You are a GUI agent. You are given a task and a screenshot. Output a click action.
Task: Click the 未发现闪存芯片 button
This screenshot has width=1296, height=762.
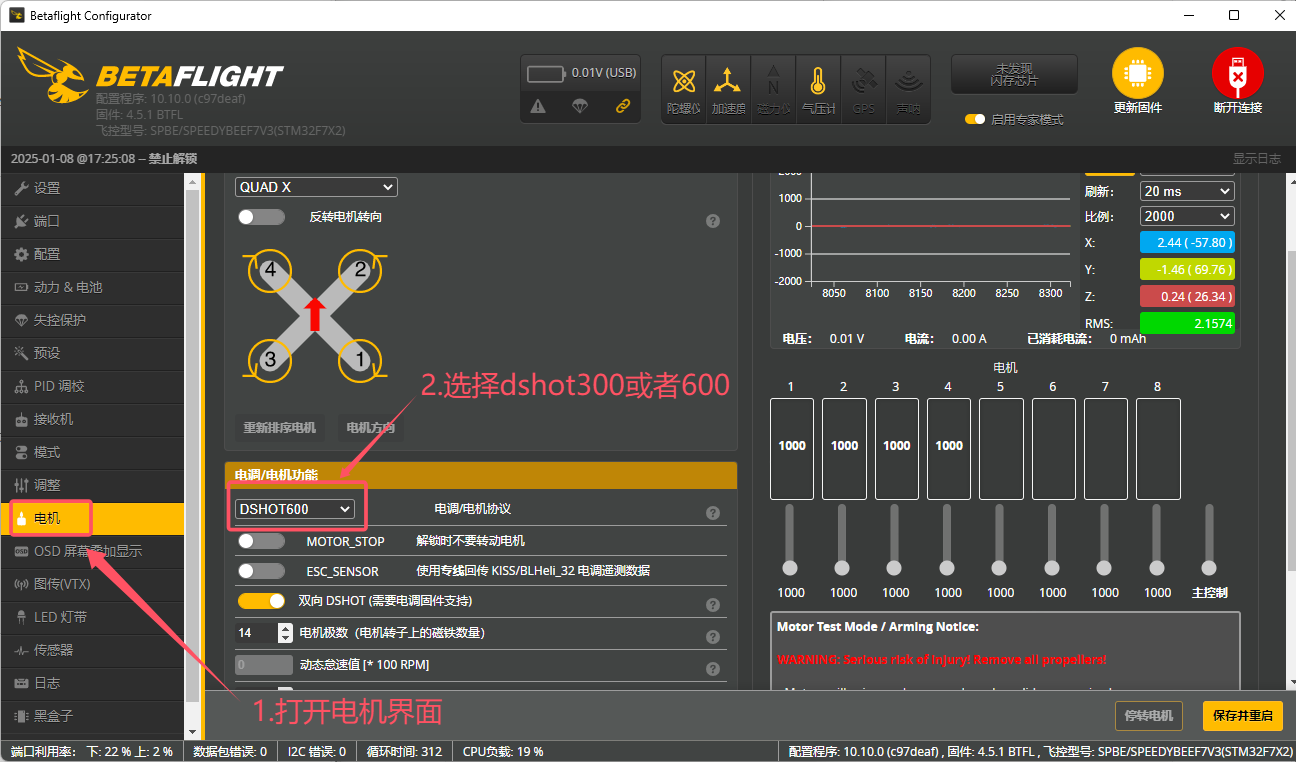[x=1014, y=74]
